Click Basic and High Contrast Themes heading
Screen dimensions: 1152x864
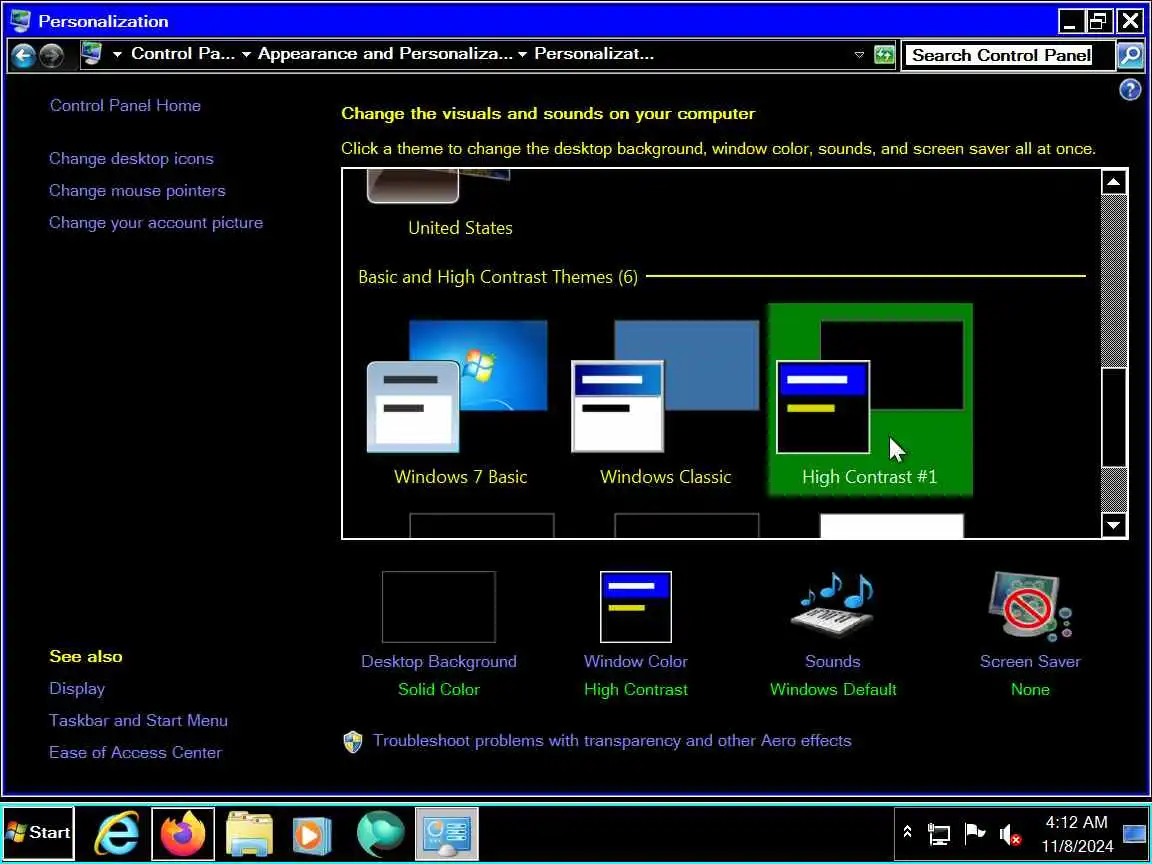click(498, 277)
